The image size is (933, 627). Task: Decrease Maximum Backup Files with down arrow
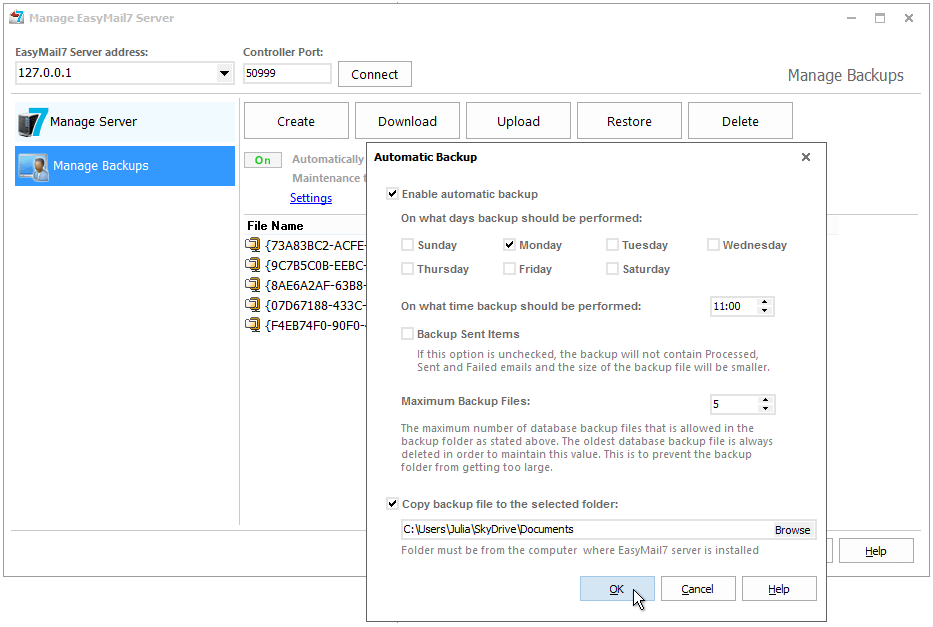pyautogui.click(x=766, y=409)
